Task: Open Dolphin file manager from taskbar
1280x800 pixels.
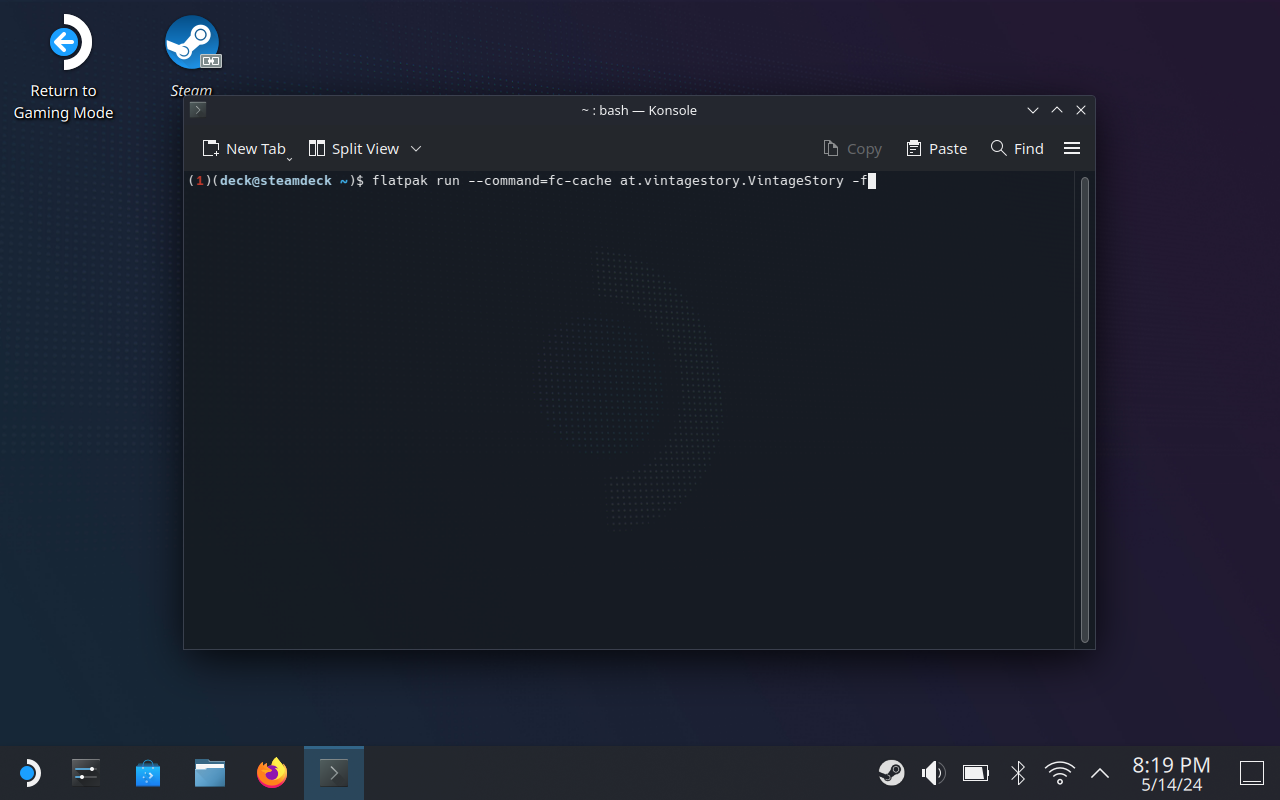Action: click(210, 772)
